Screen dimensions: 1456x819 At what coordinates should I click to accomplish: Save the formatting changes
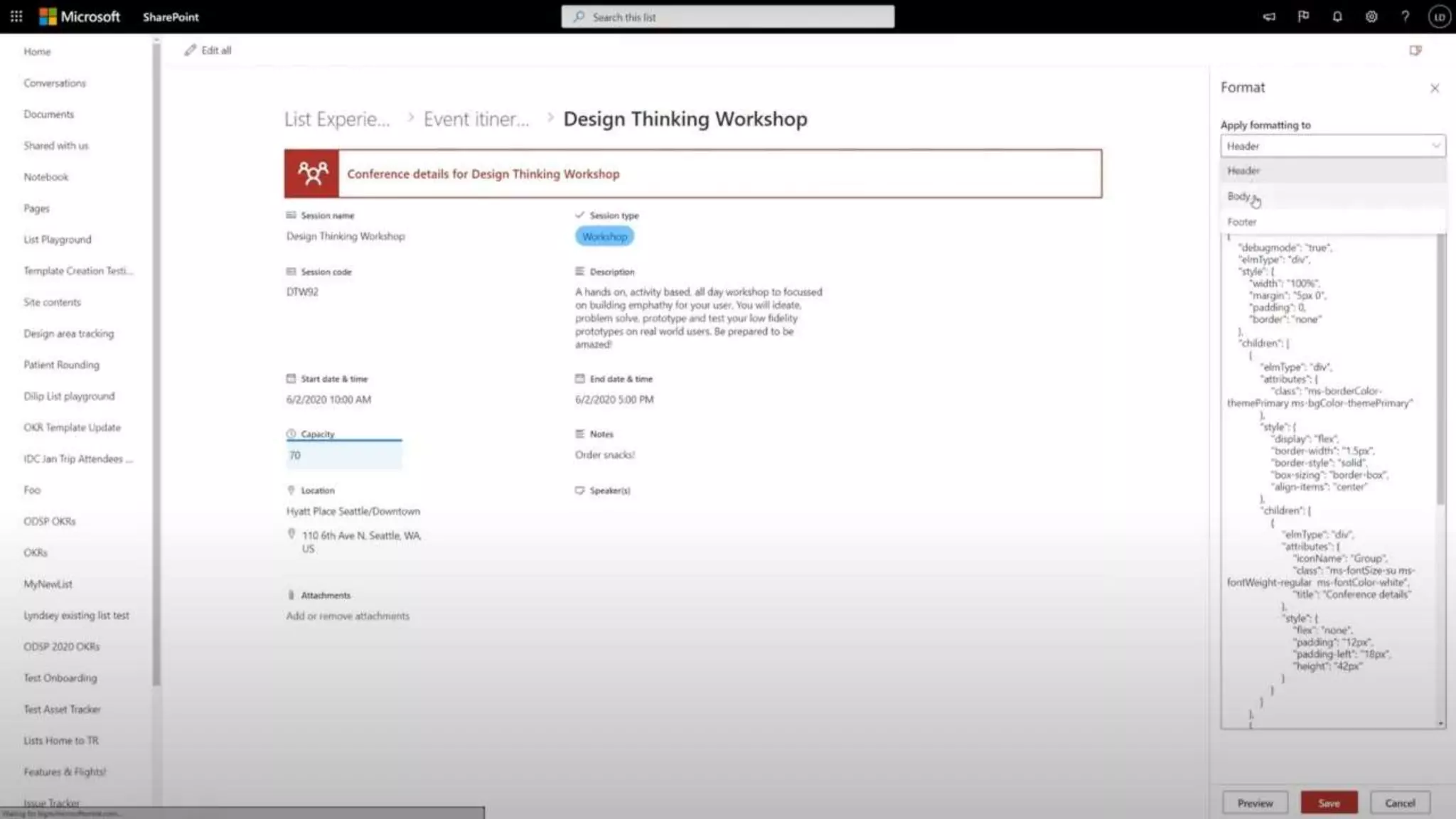tap(1329, 803)
